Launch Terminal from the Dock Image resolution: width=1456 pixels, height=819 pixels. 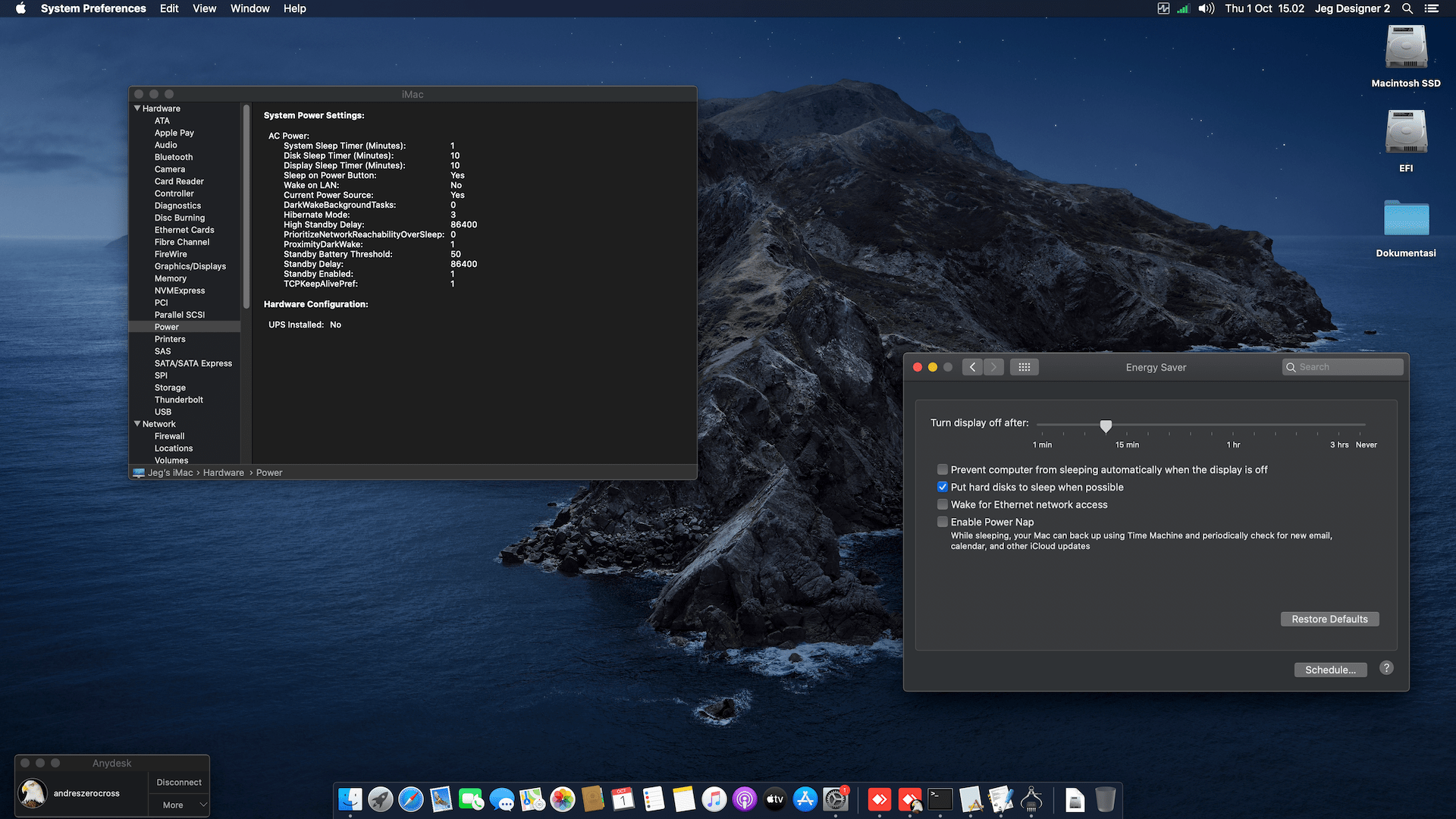940,799
